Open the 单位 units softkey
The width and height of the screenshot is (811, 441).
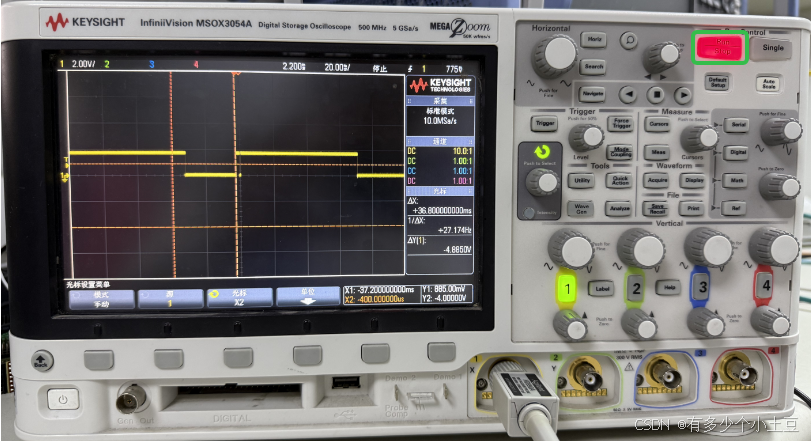(308, 297)
